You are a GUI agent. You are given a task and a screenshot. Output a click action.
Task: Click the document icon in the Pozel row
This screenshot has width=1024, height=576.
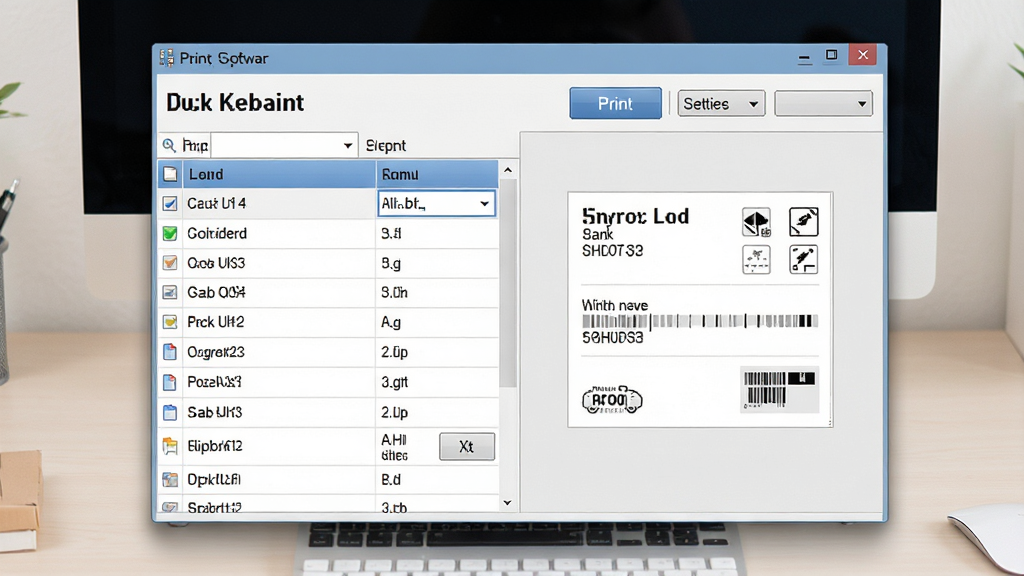(170, 382)
